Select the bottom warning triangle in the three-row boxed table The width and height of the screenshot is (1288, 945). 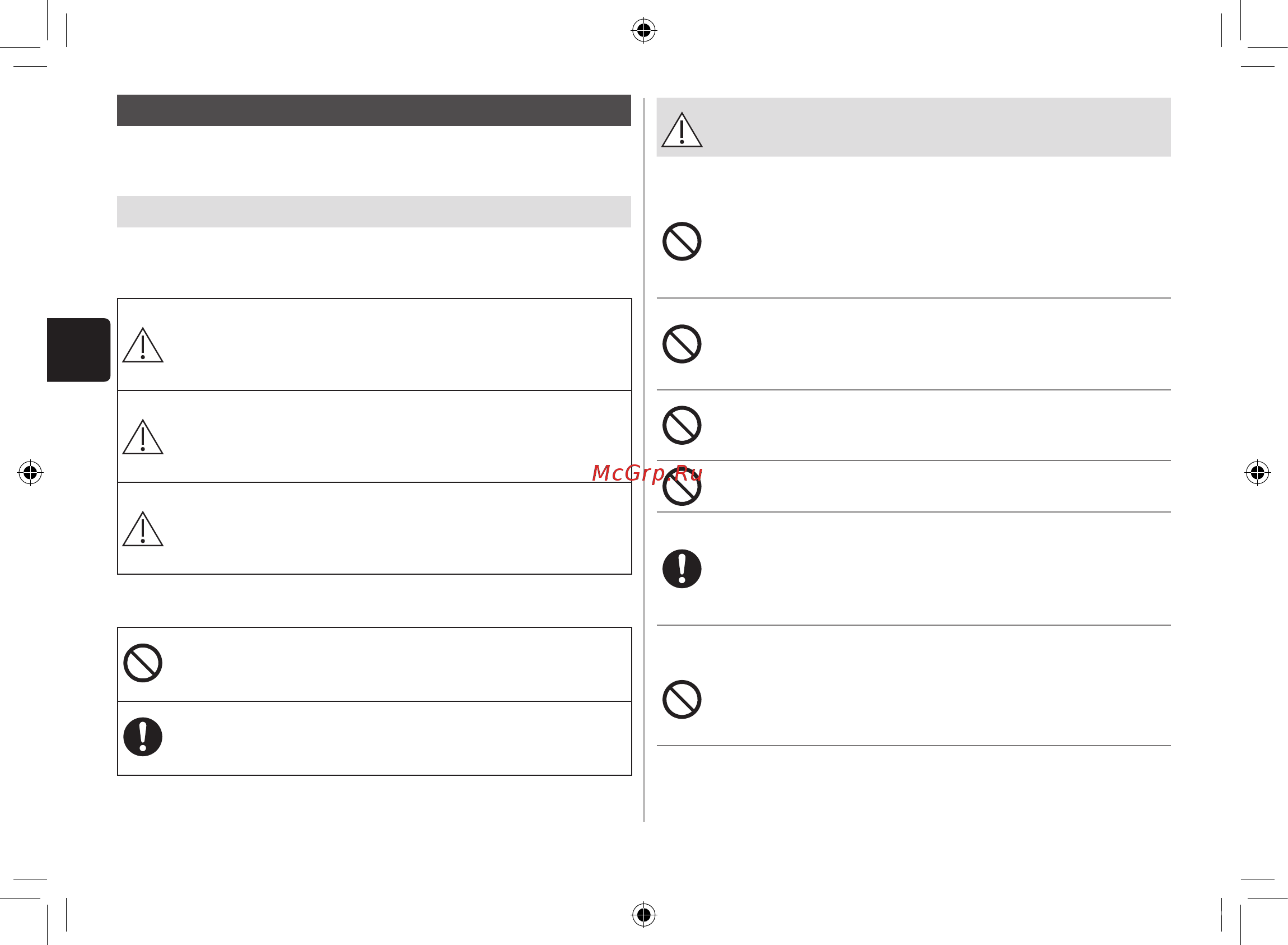(x=143, y=529)
